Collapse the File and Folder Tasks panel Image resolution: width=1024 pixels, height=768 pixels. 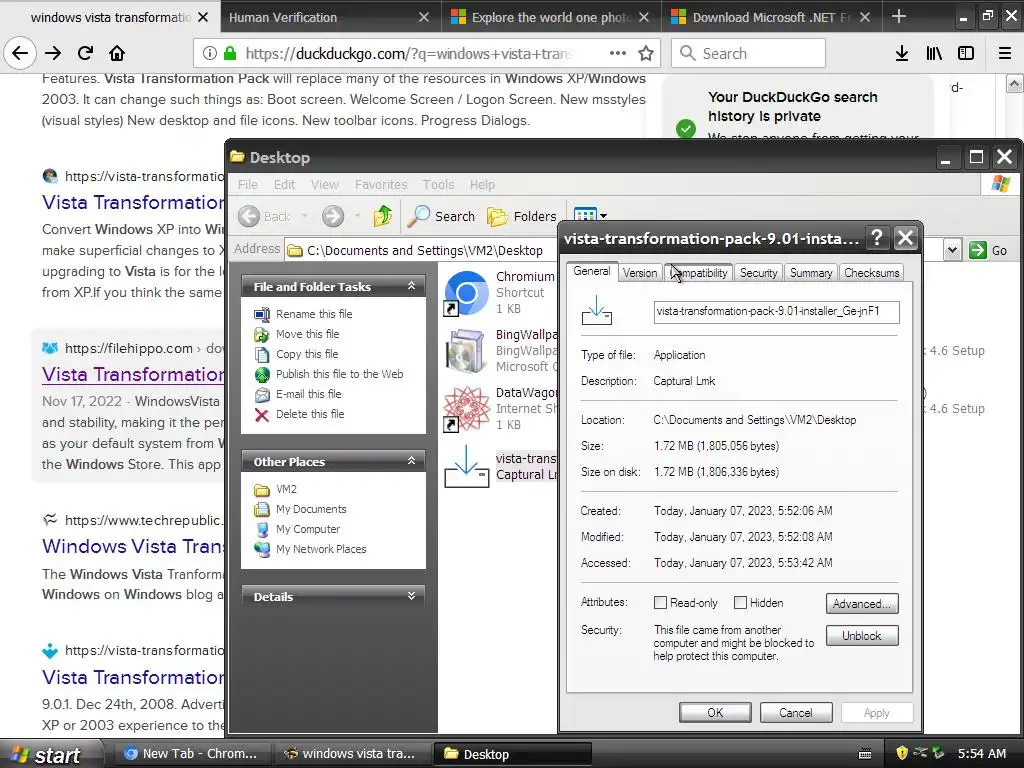point(411,286)
